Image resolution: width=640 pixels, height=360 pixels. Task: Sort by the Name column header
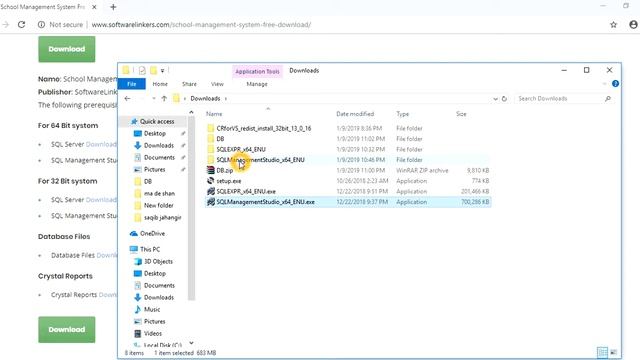click(214, 114)
